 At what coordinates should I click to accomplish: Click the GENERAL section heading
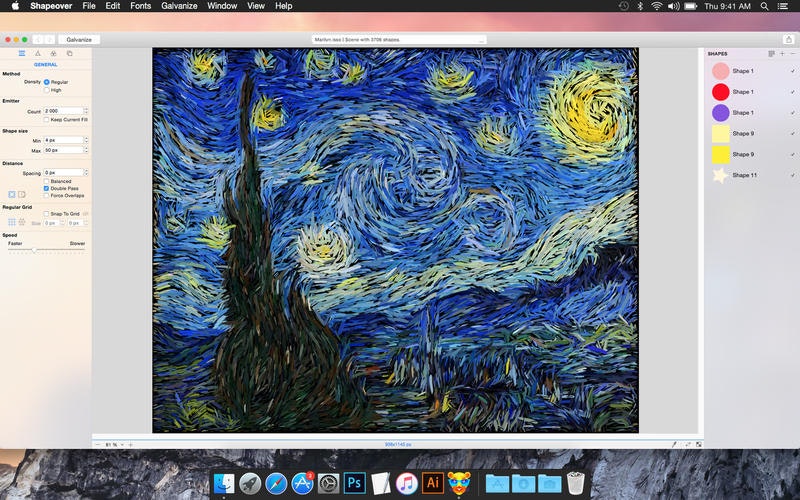45,65
